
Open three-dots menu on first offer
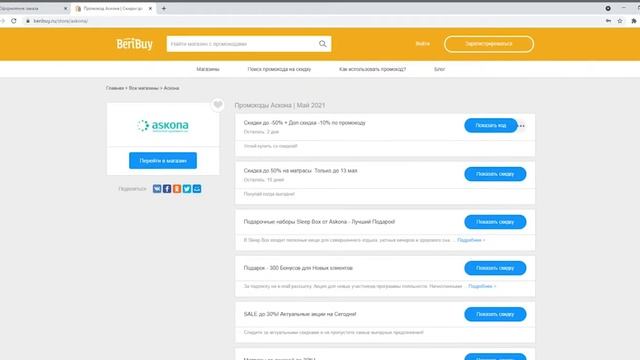[x=522, y=126]
